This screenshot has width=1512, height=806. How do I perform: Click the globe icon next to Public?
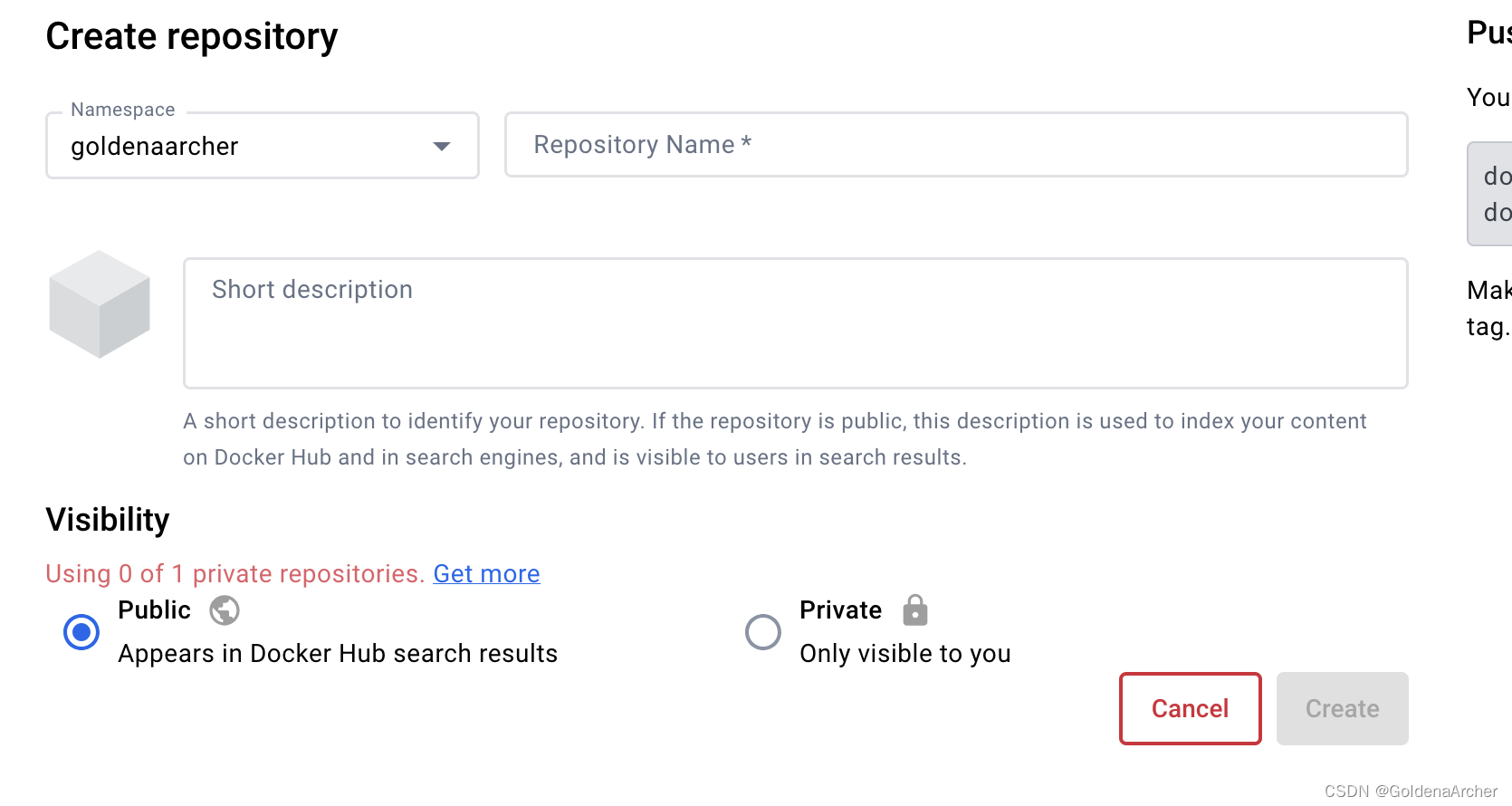pos(225,610)
